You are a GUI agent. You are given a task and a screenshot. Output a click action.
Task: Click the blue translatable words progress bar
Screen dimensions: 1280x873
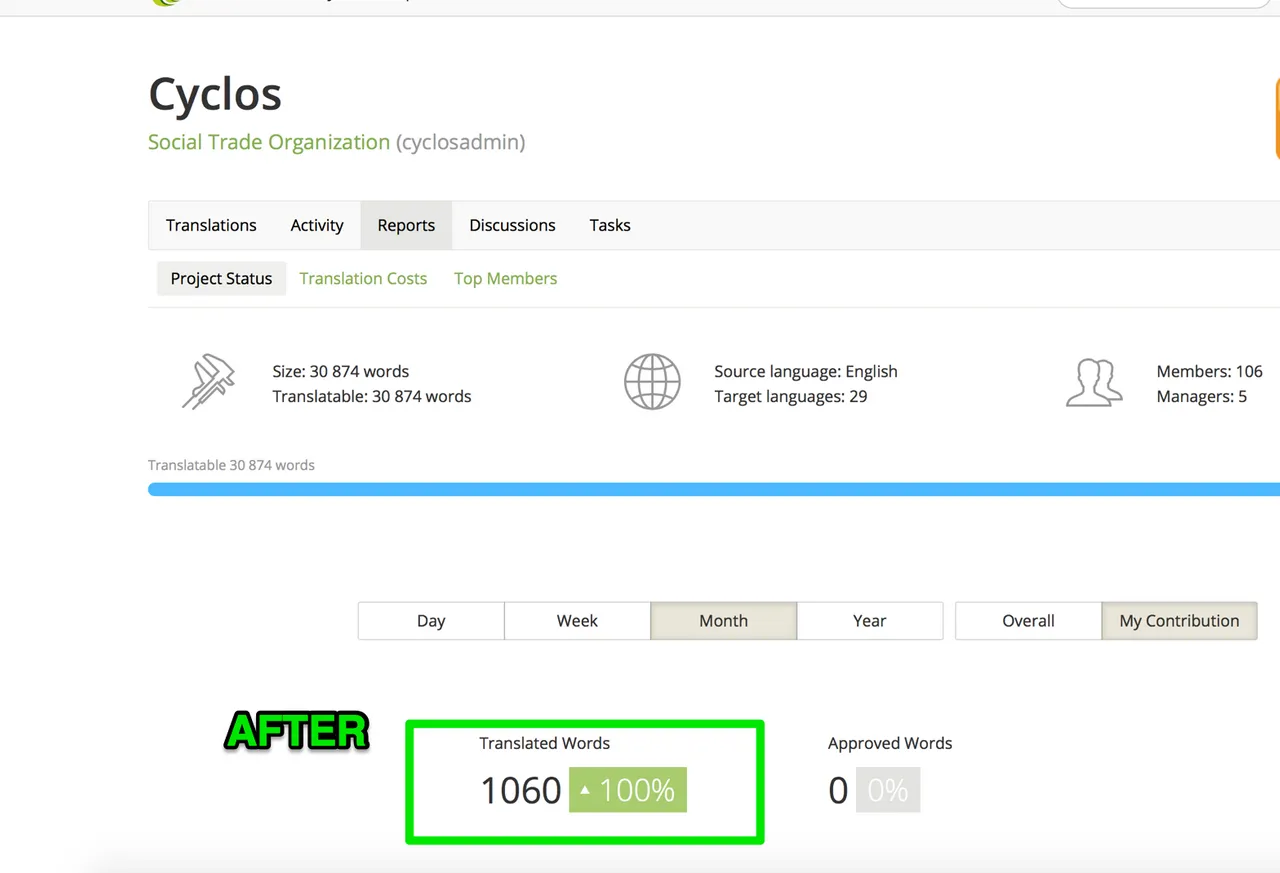point(714,489)
